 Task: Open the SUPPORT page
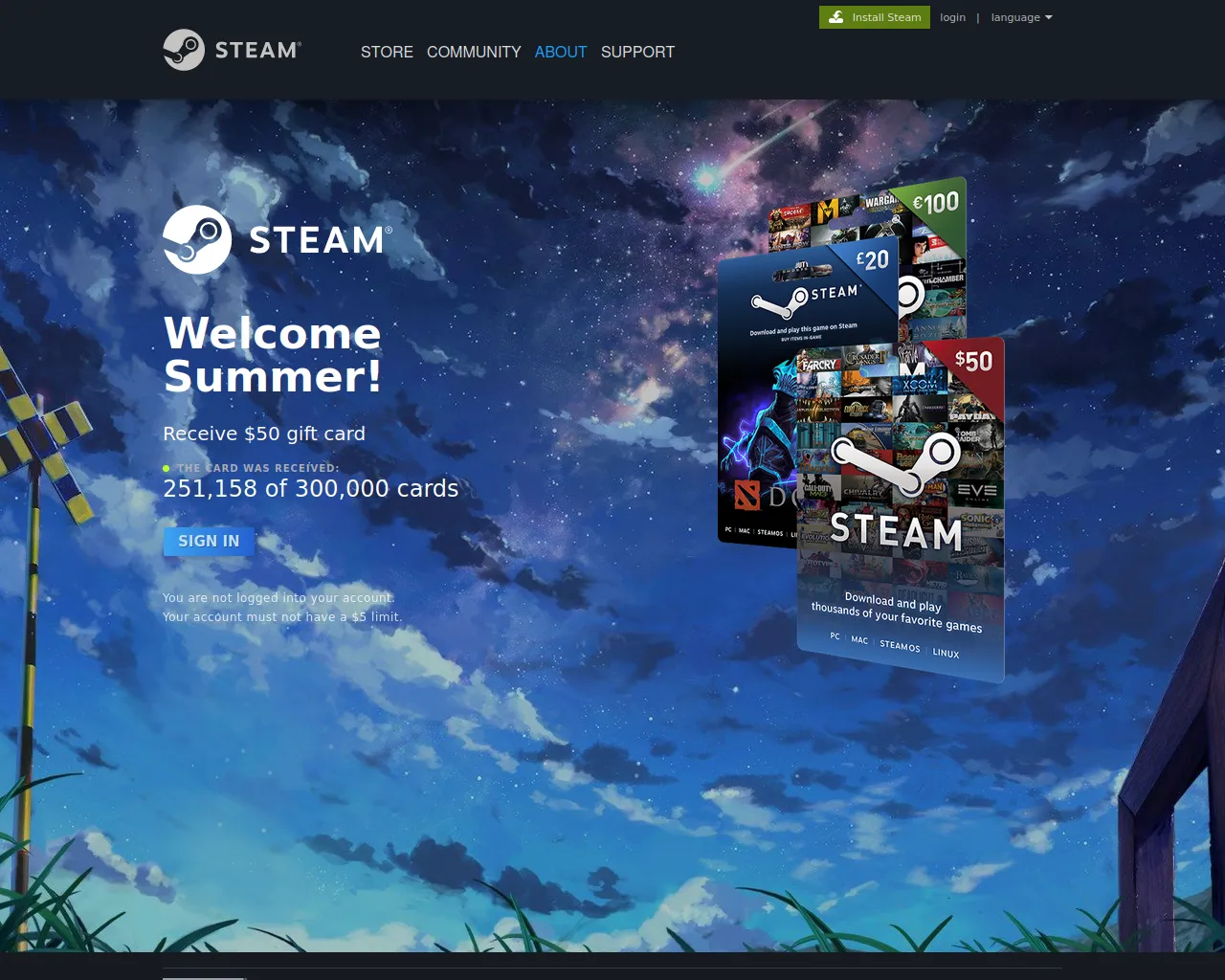[x=637, y=52]
